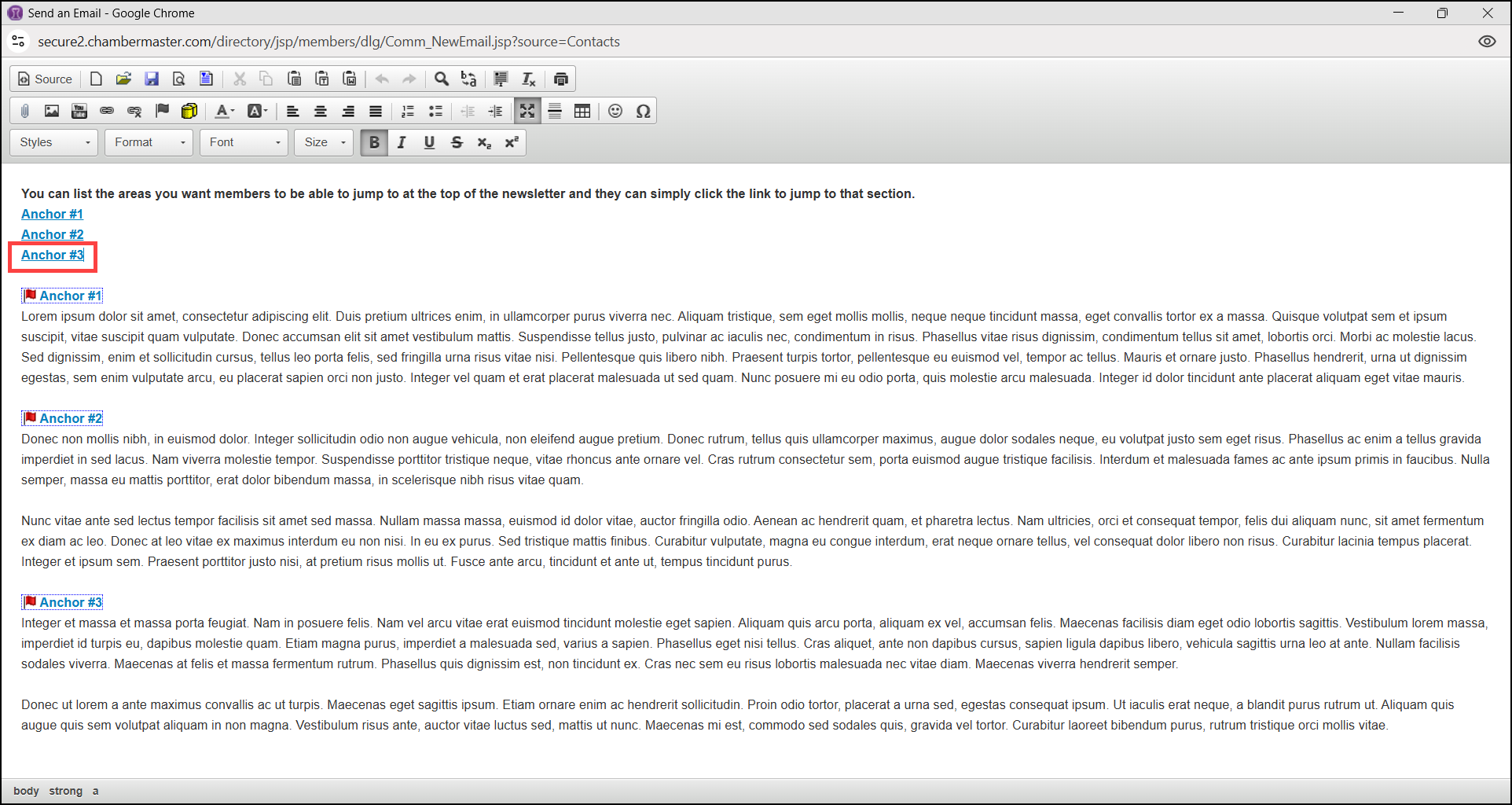Click the attachment paperclip icon
The width and height of the screenshot is (1512, 805).
tap(24, 111)
